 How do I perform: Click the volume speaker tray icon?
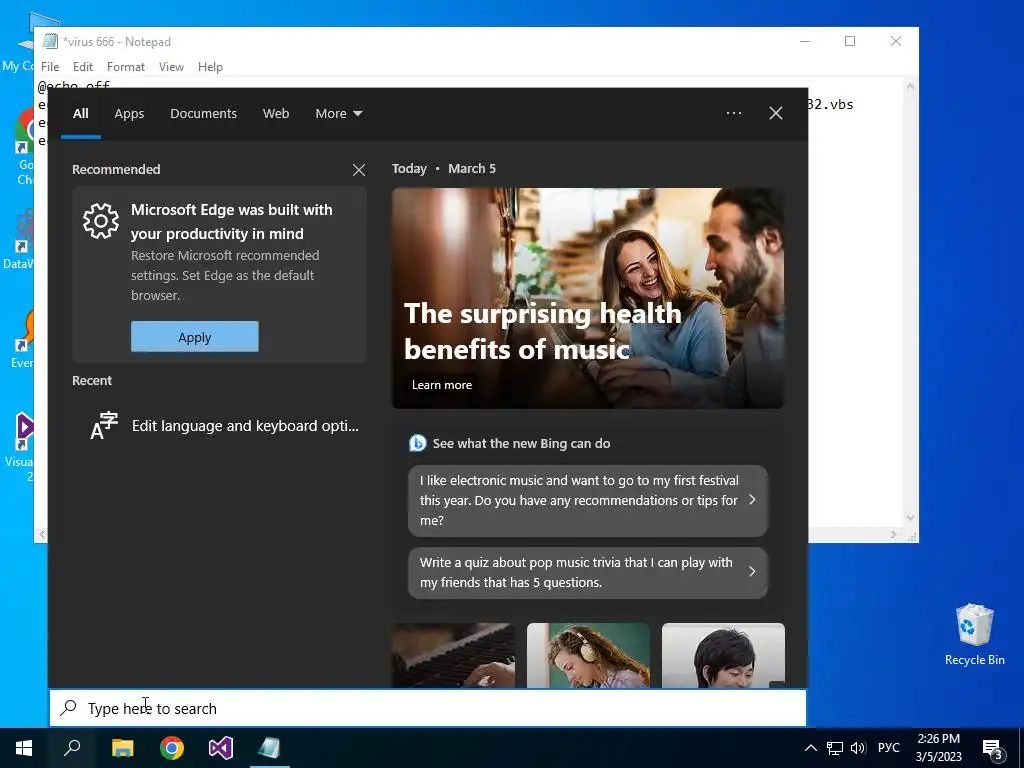(858, 748)
